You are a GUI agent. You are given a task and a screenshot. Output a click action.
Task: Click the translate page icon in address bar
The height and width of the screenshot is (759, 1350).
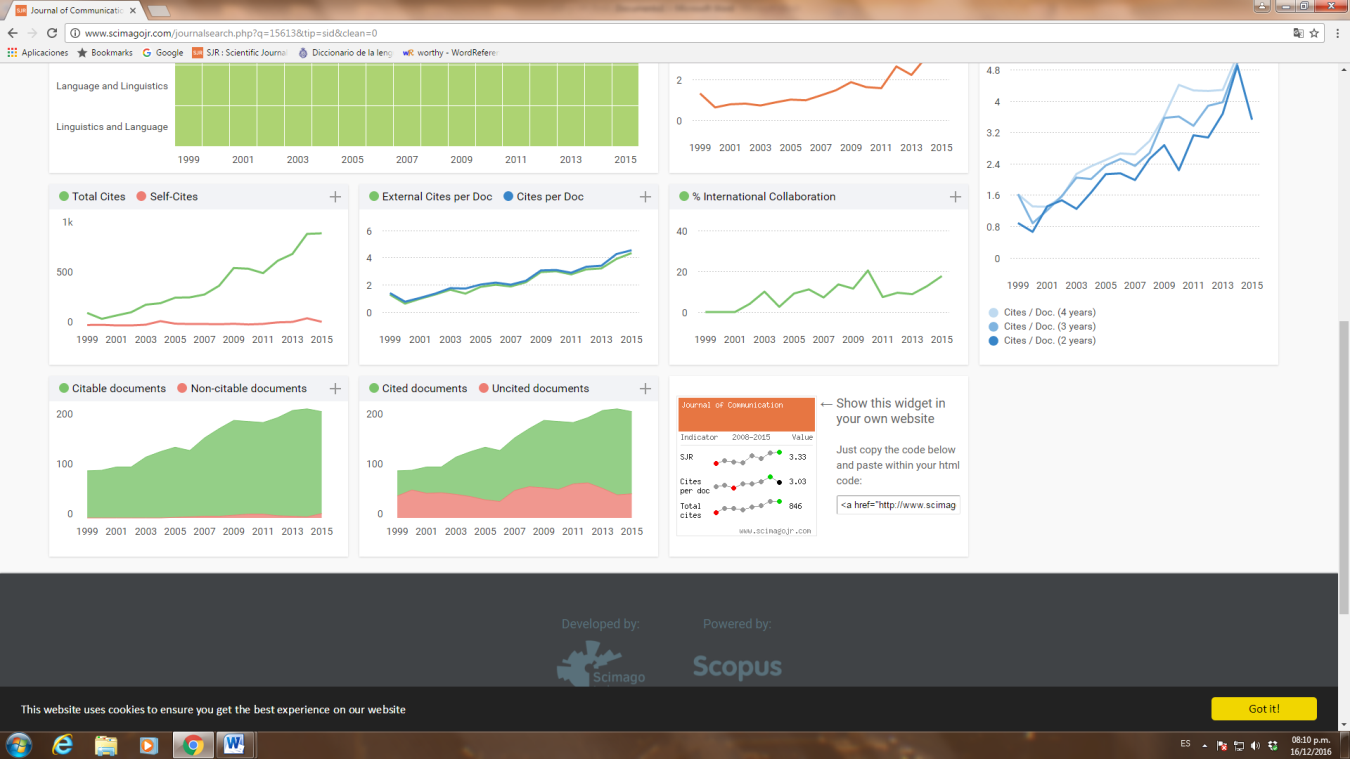pyautogui.click(x=1297, y=33)
